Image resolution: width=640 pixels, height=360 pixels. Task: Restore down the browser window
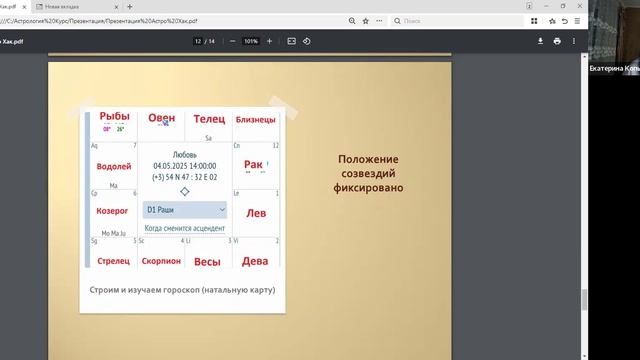point(563,6)
